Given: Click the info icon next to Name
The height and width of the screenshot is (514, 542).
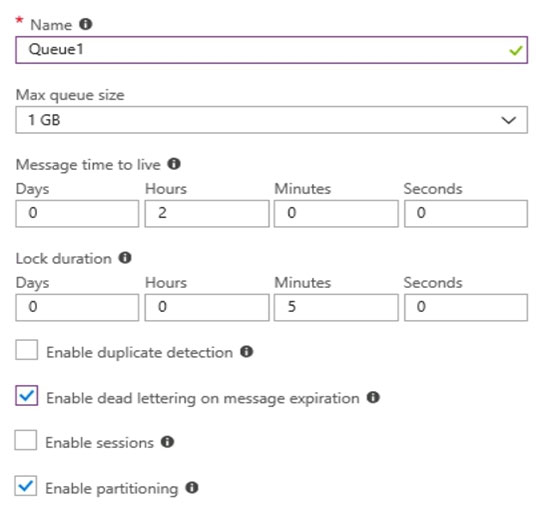Looking at the screenshot, I should [85, 24].
